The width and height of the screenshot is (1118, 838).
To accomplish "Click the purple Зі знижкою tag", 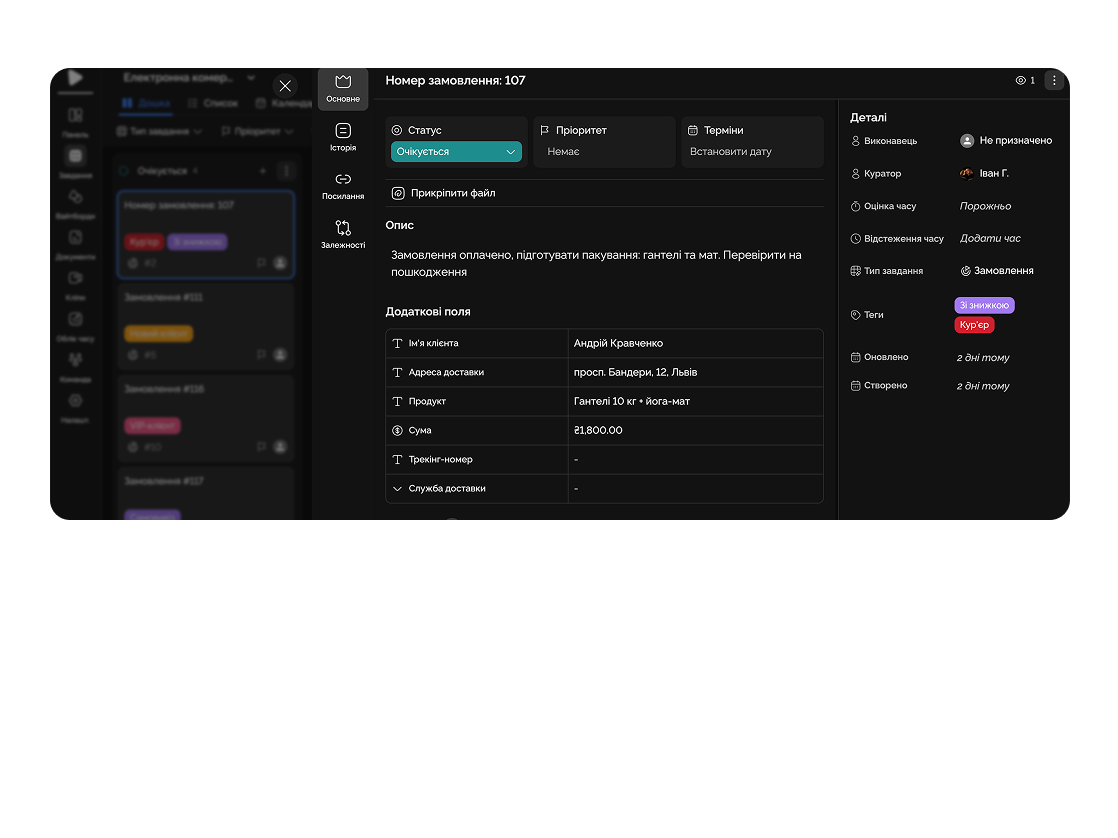I will [x=984, y=306].
